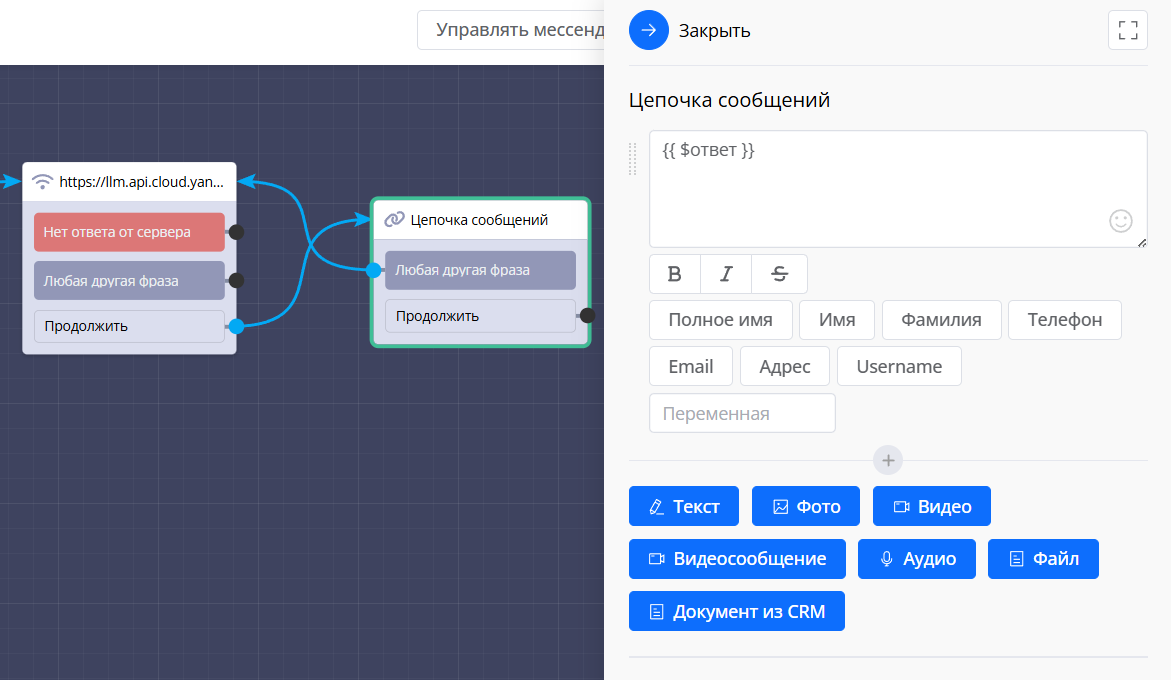
Task: Add Документ из CRM block
Action: coord(737,612)
